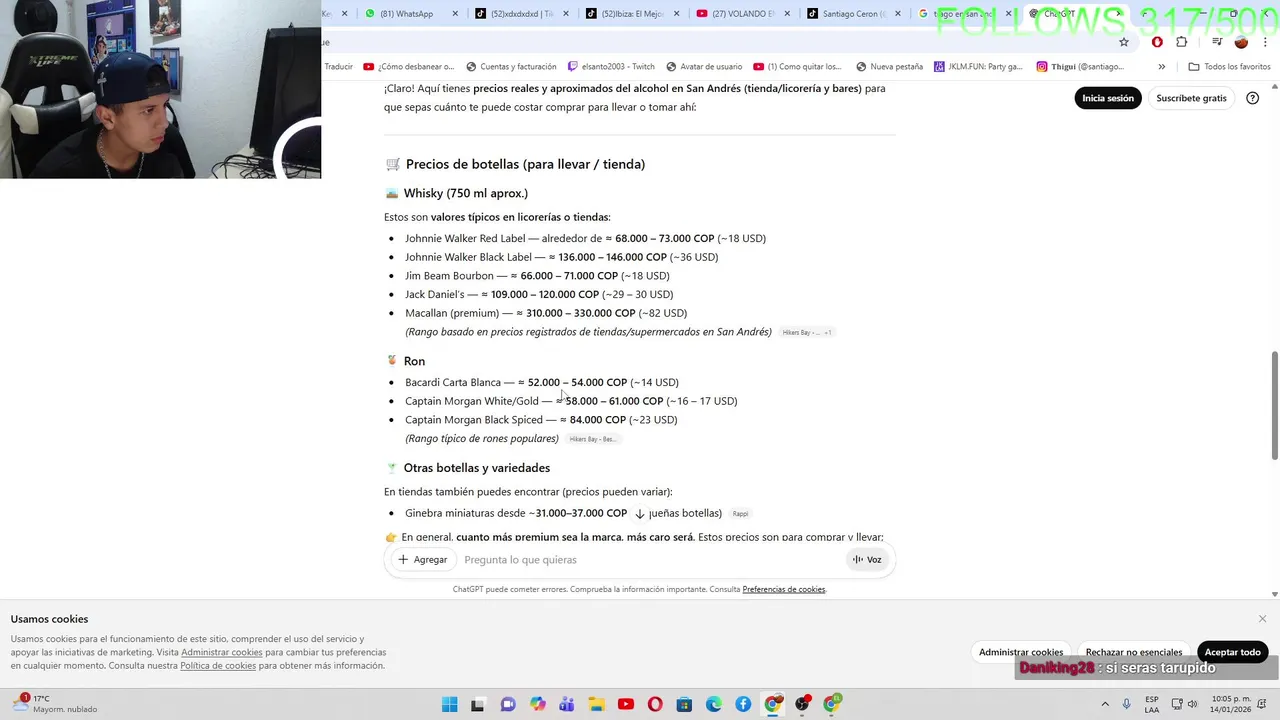Click the Opera extension icon in toolbar

pyautogui.click(x=1157, y=42)
